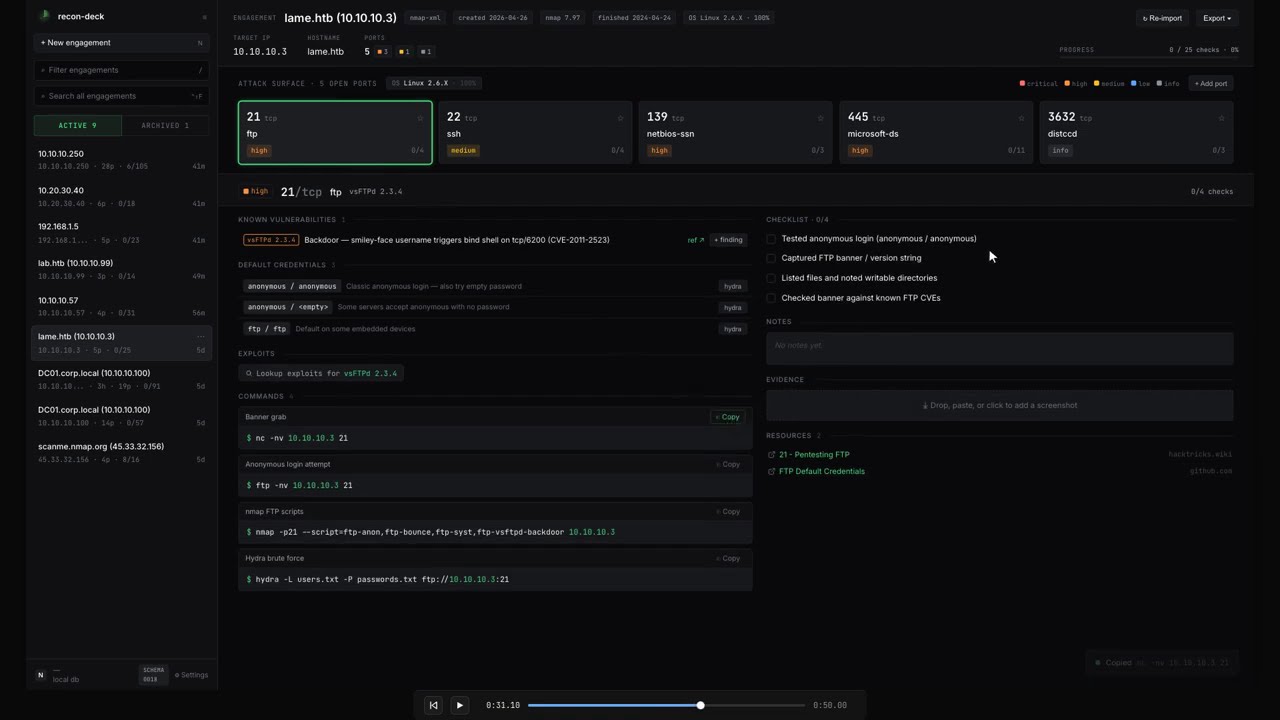Star the port 445 microsoft-ds card
The image size is (1280, 720).
pyautogui.click(x=1021, y=118)
